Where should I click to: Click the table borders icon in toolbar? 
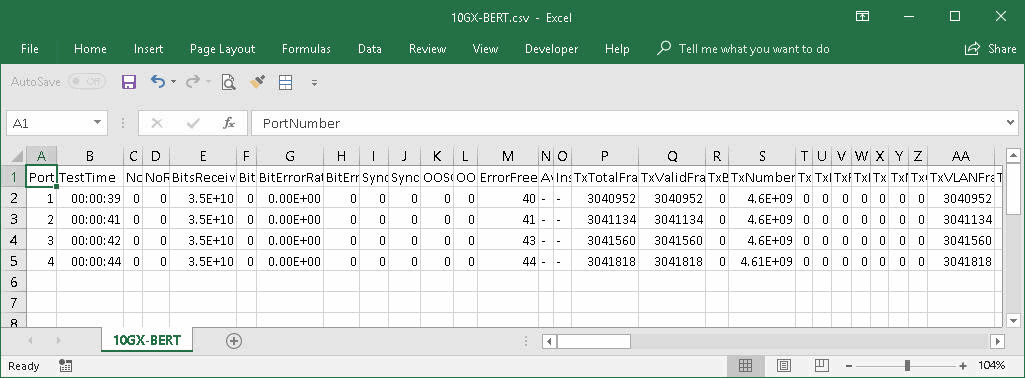(x=286, y=82)
